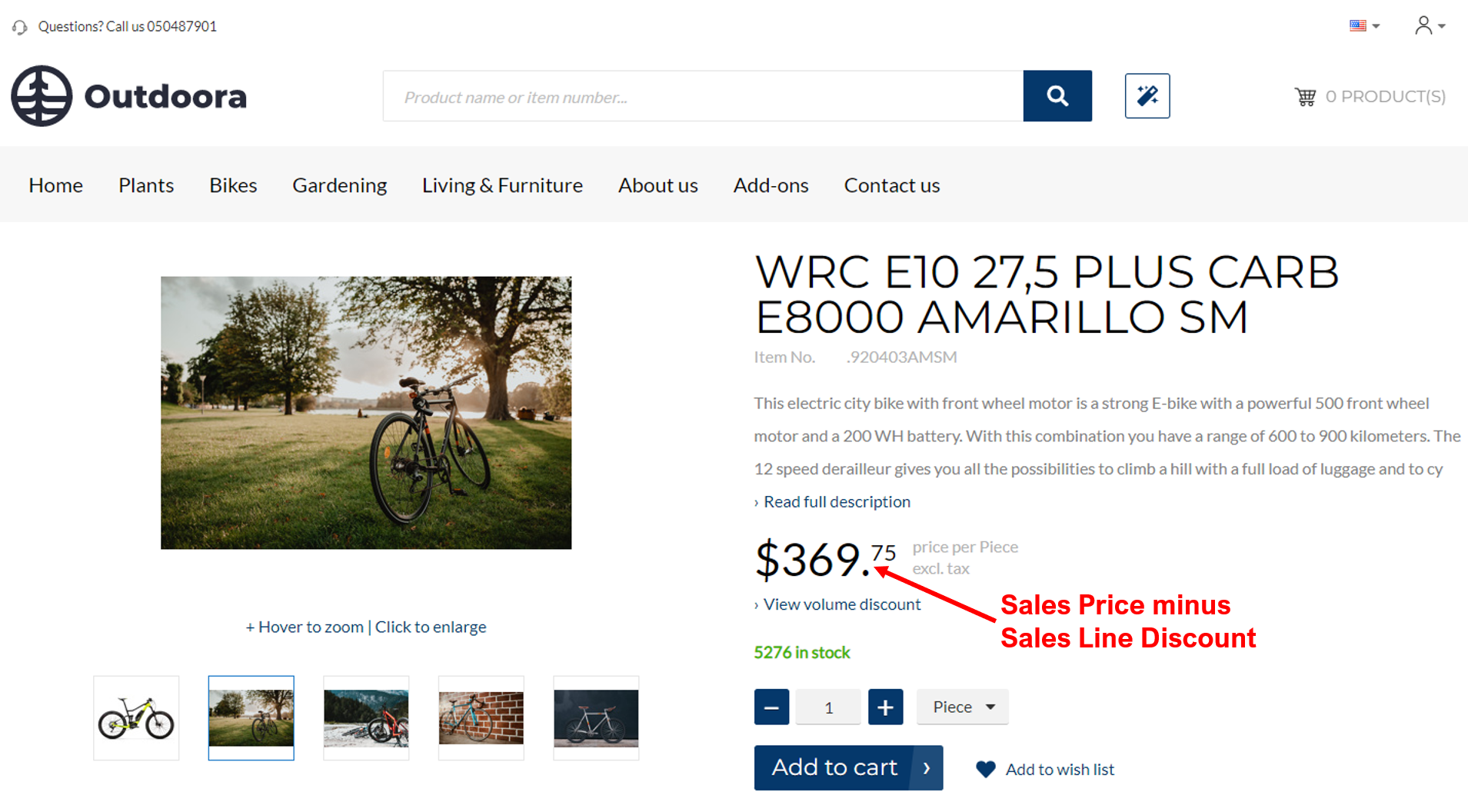Open the Gardening menu item
The width and height of the screenshot is (1468, 812).
[x=339, y=185]
